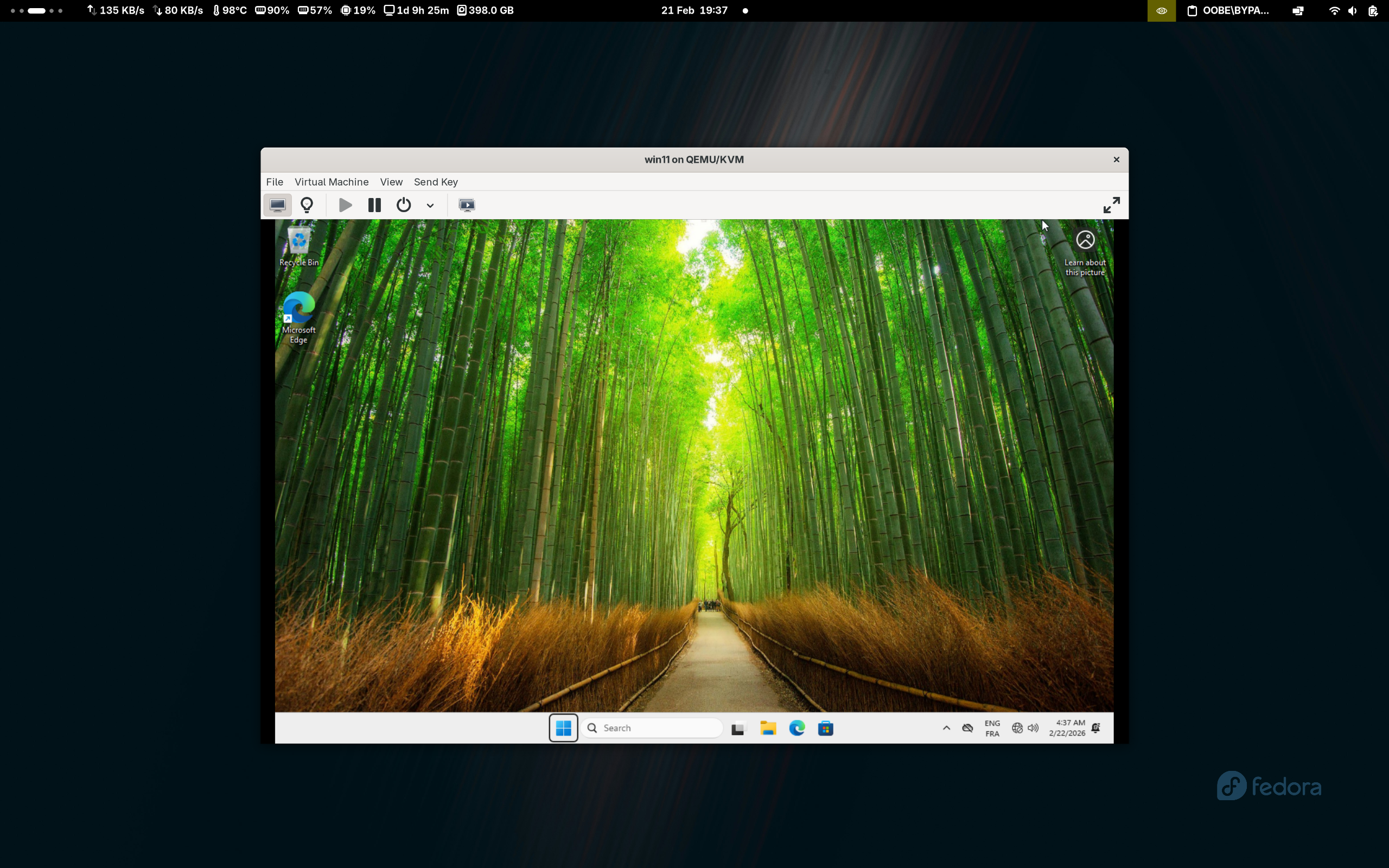The height and width of the screenshot is (868, 1389).
Task: Open the File menu
Action: 275,182
